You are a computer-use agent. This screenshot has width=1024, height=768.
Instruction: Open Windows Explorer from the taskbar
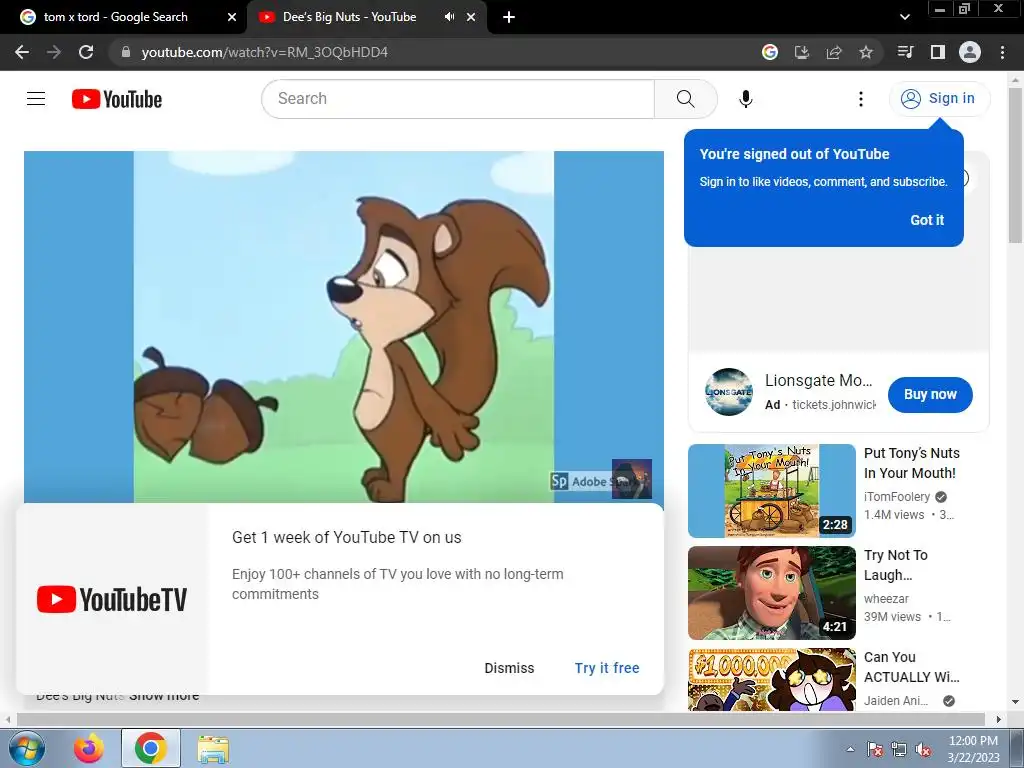coord(213,750)
